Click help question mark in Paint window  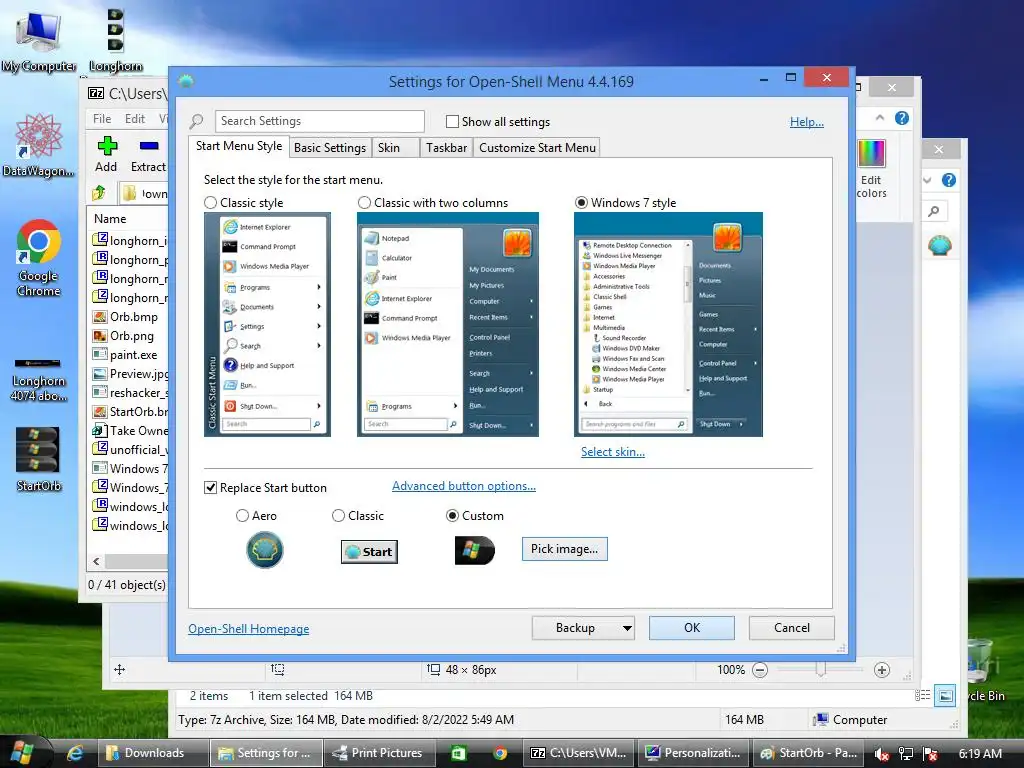(902, 118)
